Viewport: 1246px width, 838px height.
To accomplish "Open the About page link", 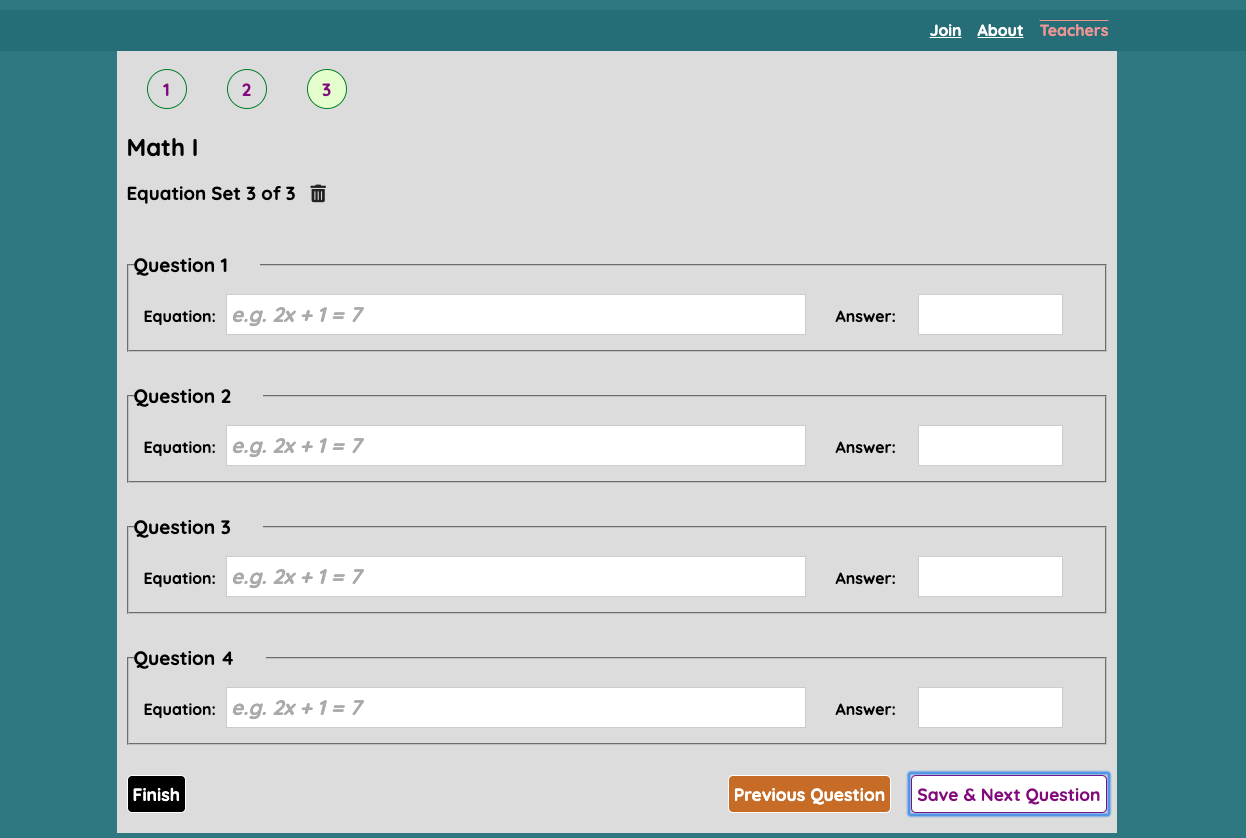I will (x=1000, y=30).
